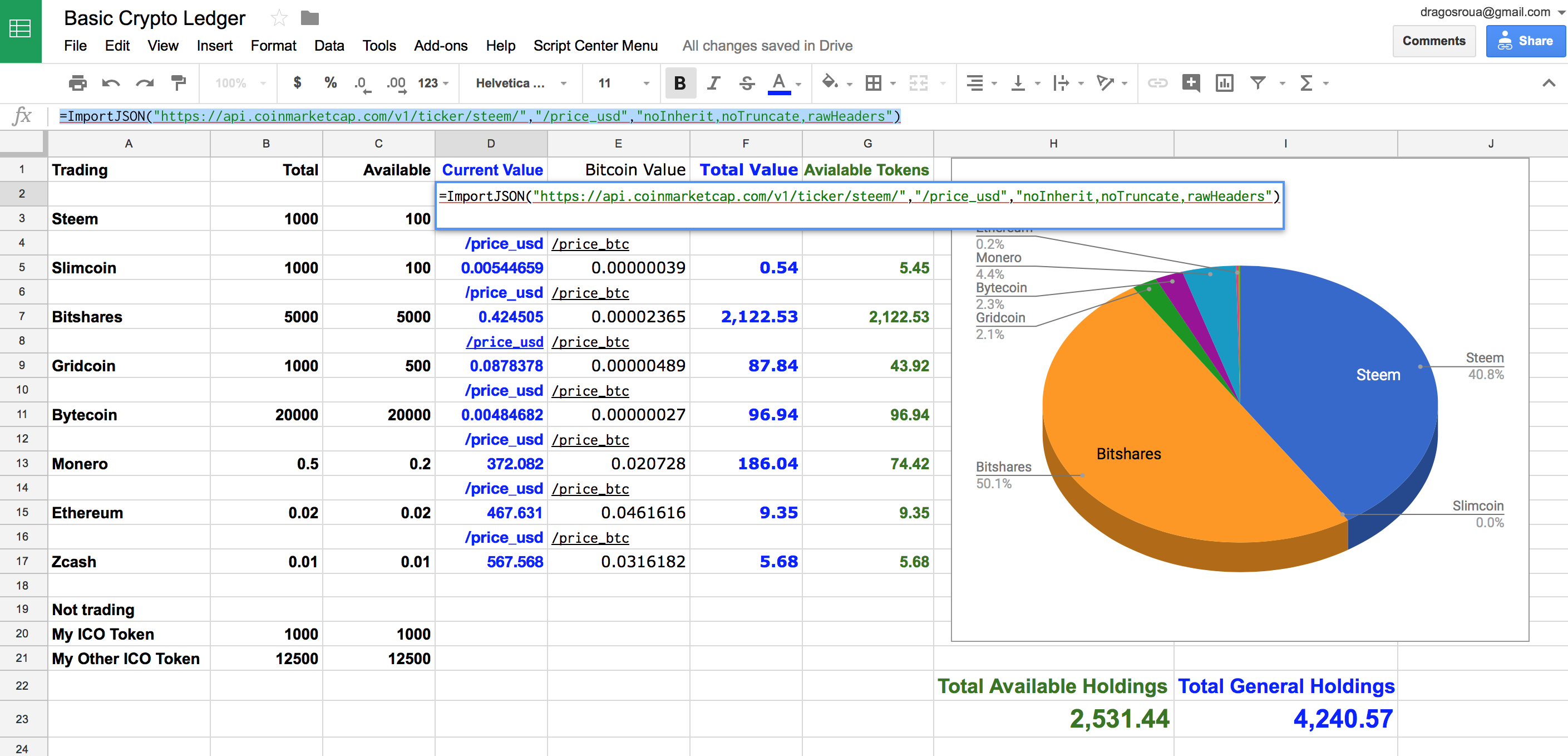The height and width of the screenshot is (756, 1568).
Task: Click the /price_btc link in row 4
Action: pos(590,244)
